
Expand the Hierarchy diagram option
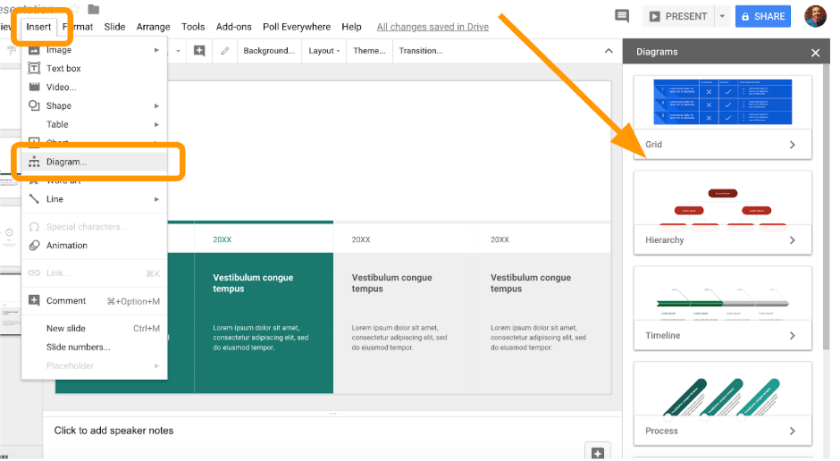pos(792,240)
